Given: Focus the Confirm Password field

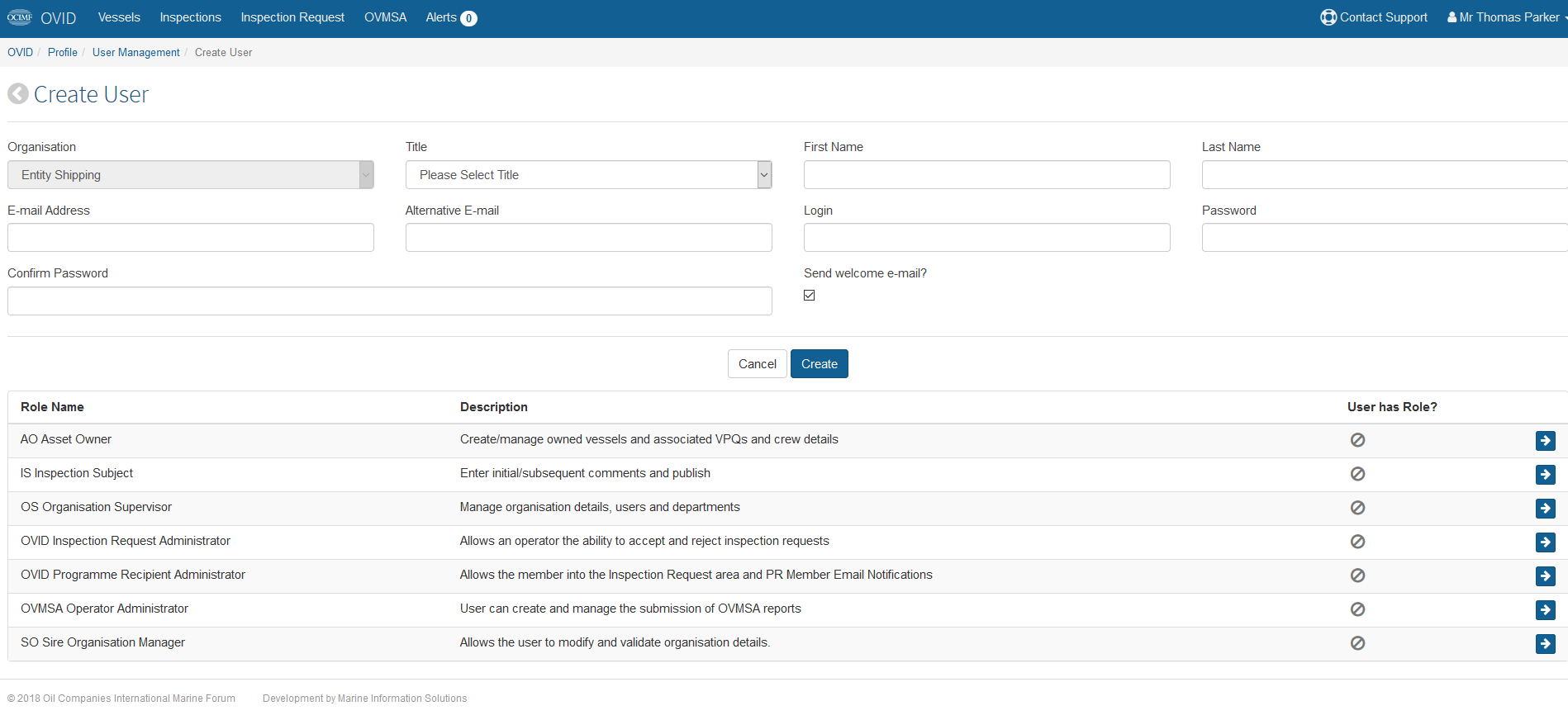Looking at the screenshot, I should click(x=390, y=301).
